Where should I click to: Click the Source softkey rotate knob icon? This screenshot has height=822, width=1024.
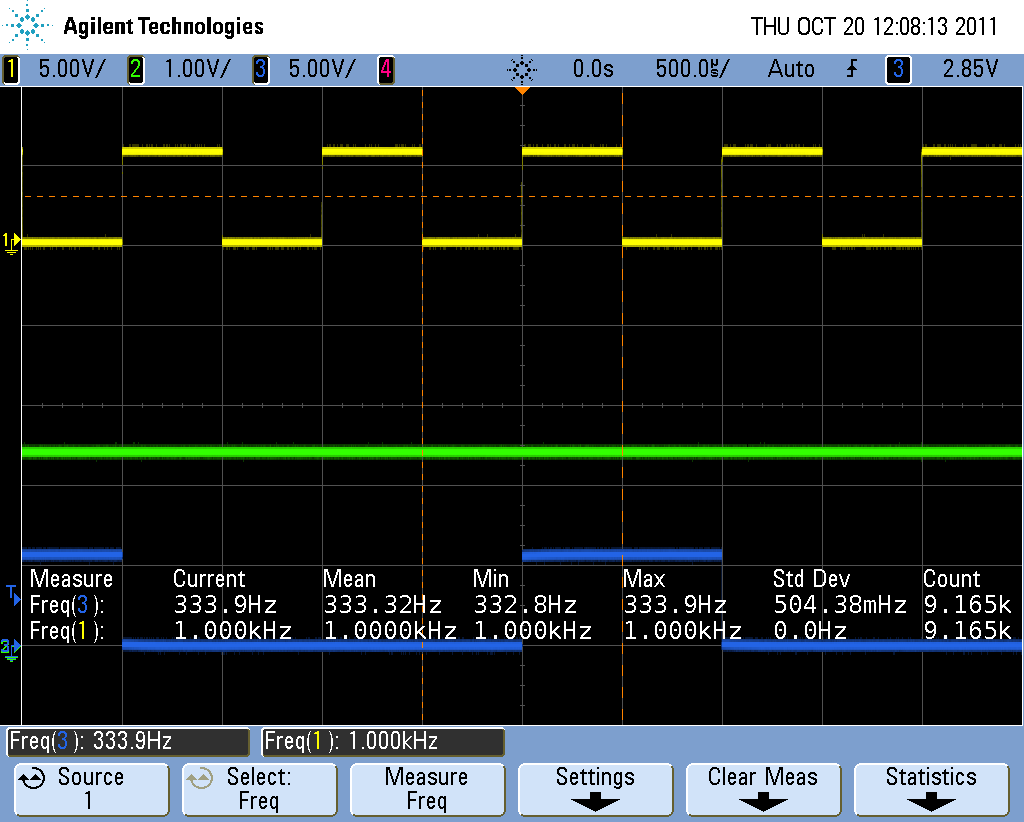31,778
